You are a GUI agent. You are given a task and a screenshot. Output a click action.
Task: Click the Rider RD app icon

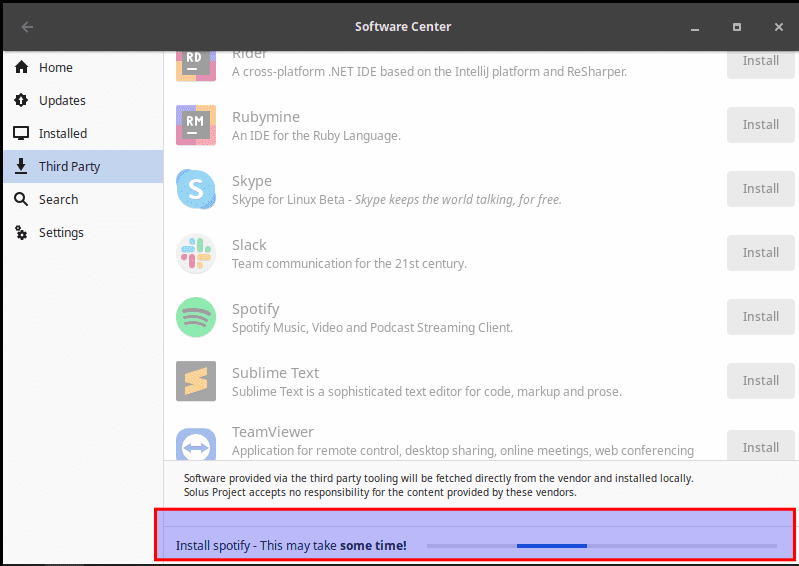[x=196, y=66]
